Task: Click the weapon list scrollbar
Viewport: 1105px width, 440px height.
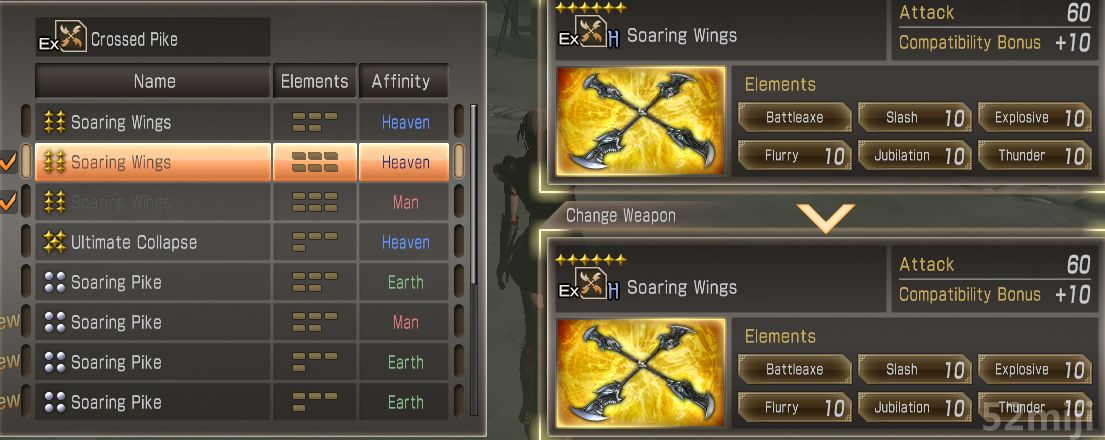Action: click(474, 194)
